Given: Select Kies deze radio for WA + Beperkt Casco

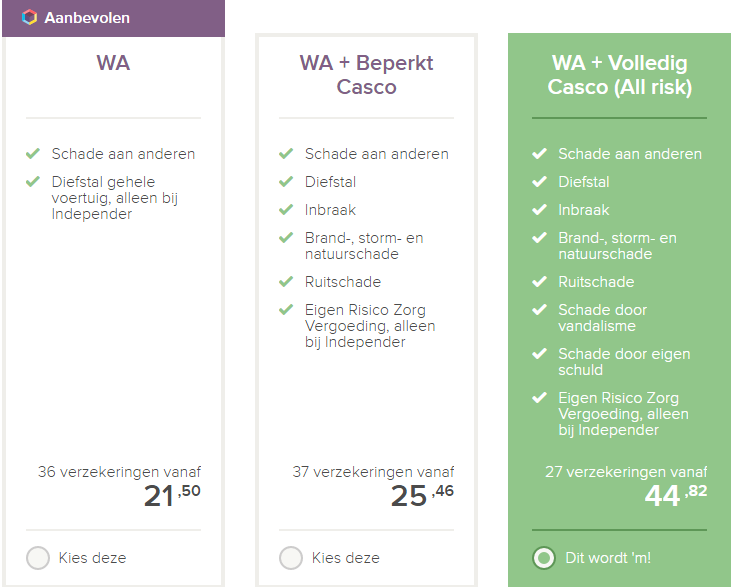Looking at the screenshot, I should [x=291, y=558].
